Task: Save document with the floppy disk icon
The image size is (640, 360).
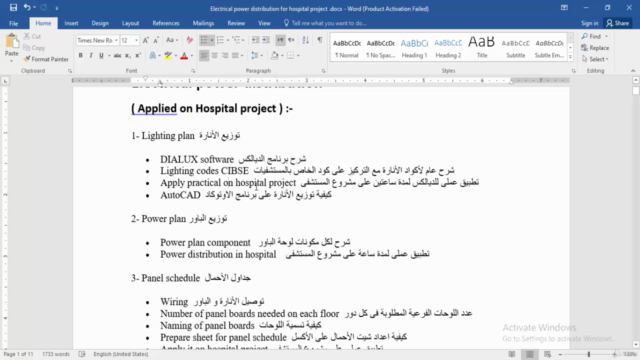Action: click(13, 8)
